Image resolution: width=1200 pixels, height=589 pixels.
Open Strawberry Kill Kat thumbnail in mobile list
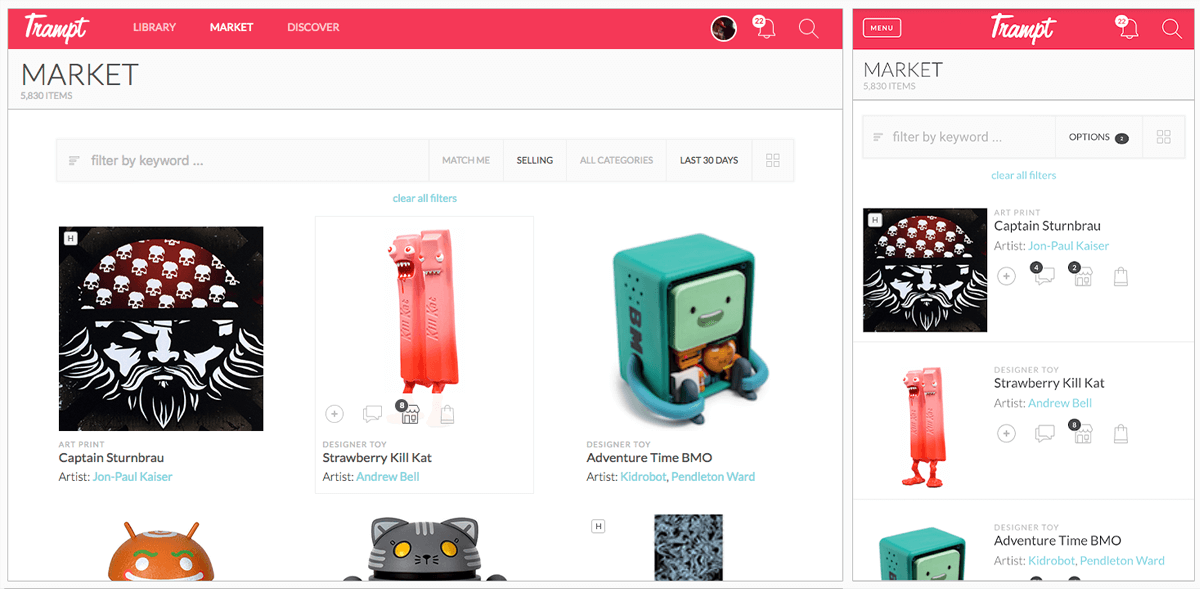pos(926,427)
